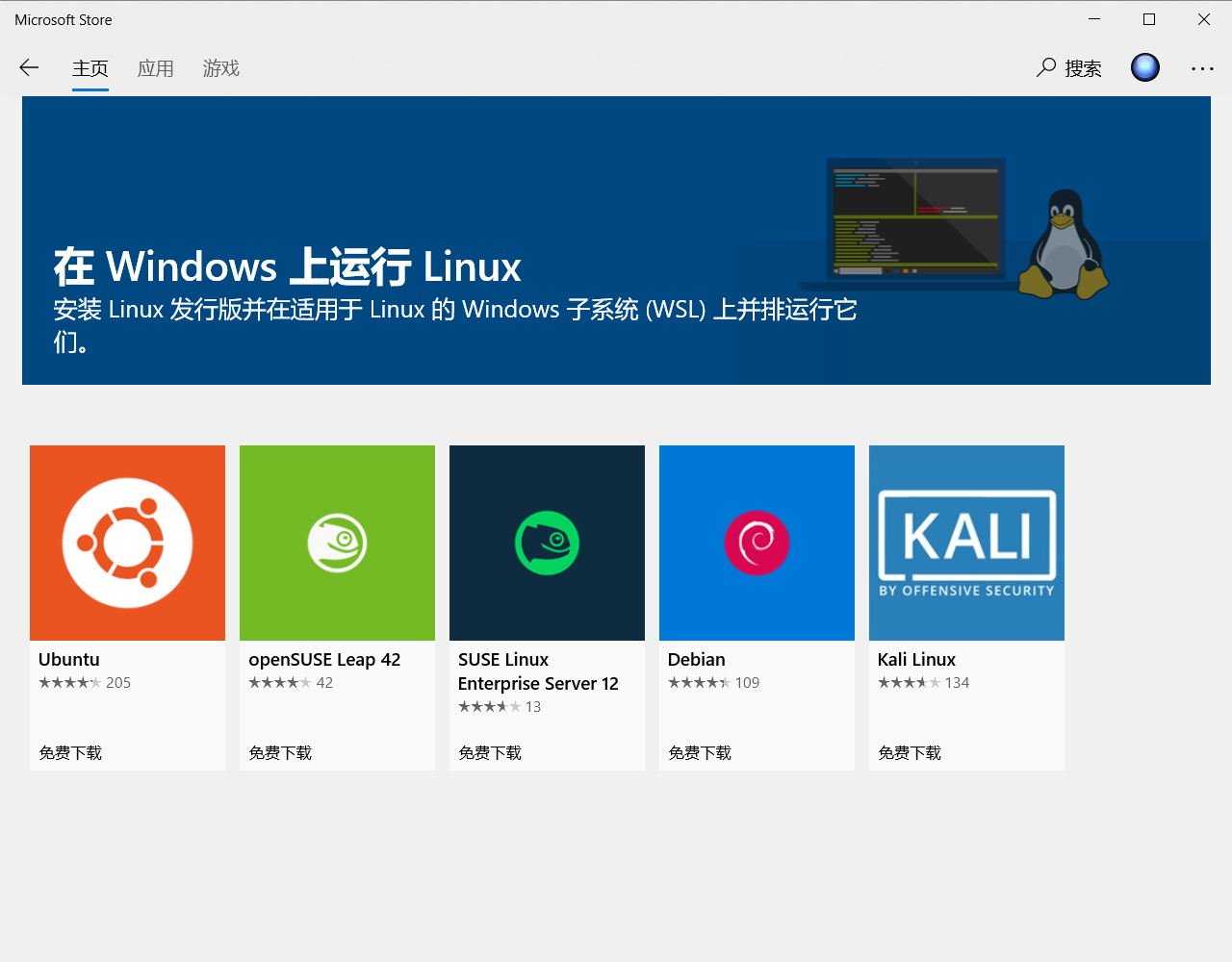The height and width of the screenshot is (962, 1232).
Task: Click the Ubuntu logo tile
Action: (x=127, y=543)
